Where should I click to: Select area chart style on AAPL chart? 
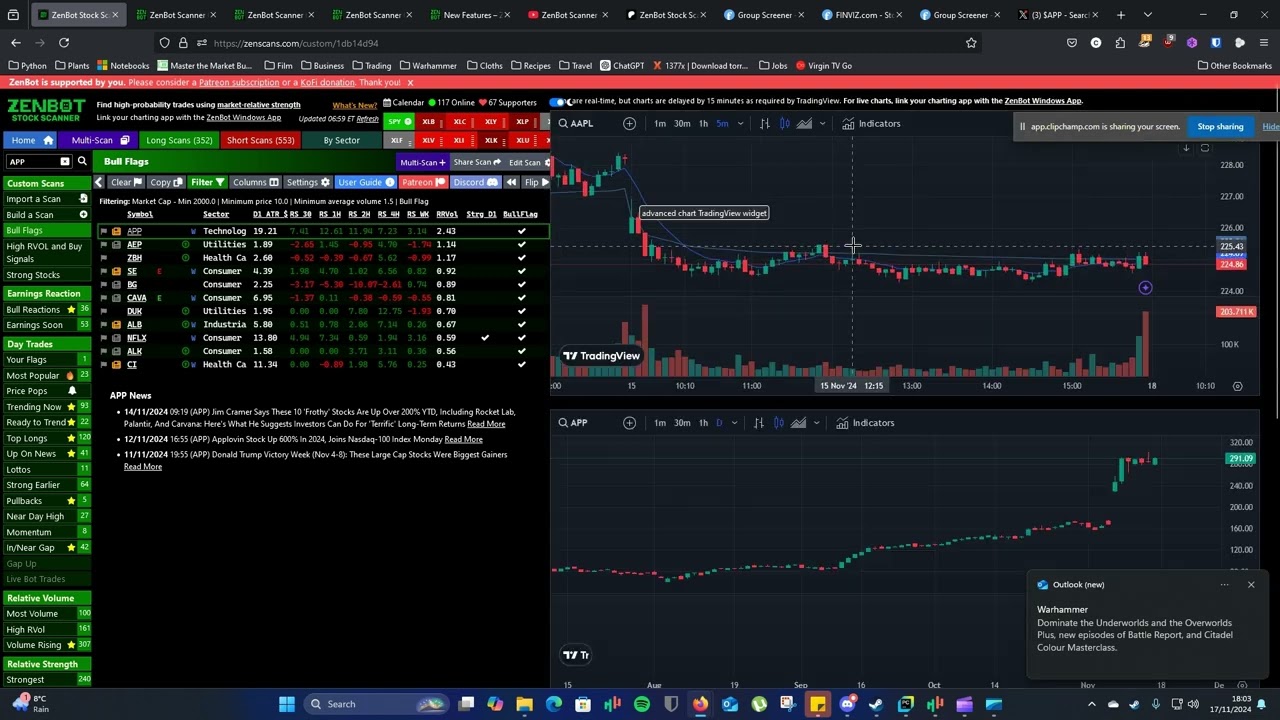[805, 124]
